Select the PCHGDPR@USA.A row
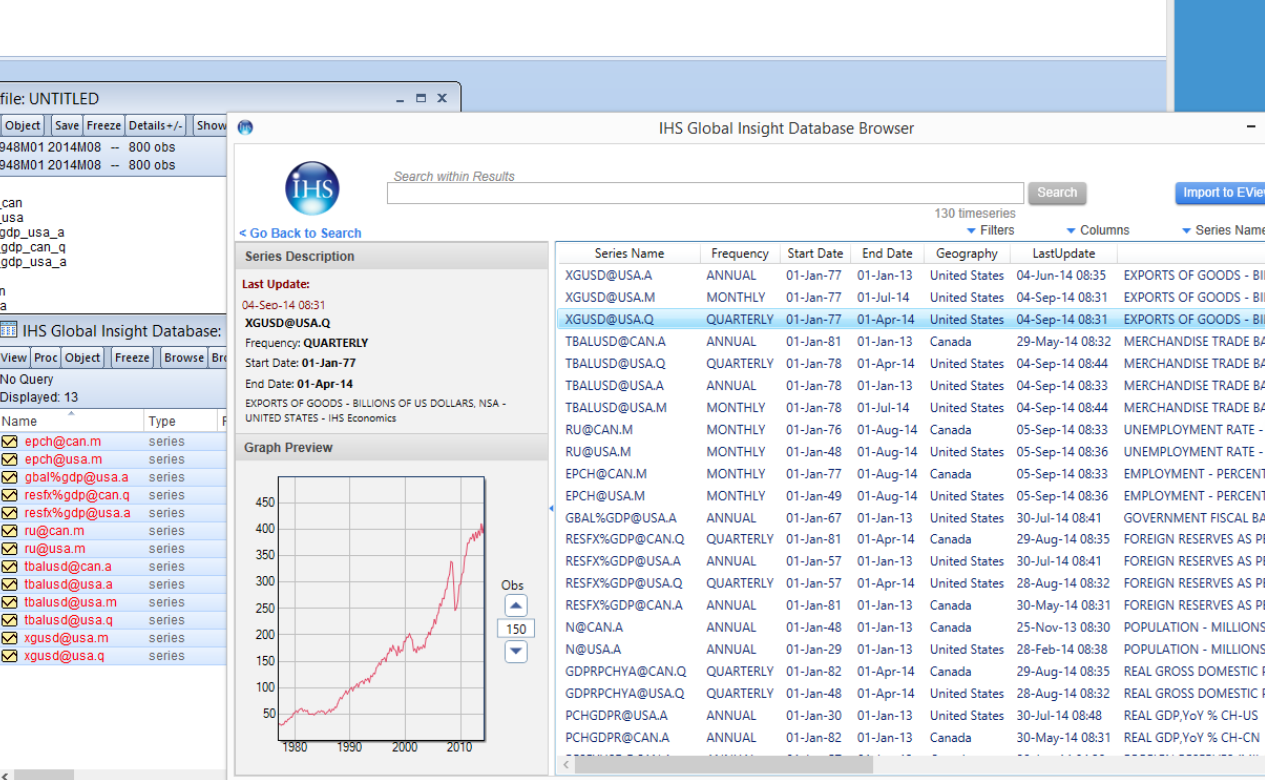The width and height of the screenshot is (1265, 780). [910, 715]
